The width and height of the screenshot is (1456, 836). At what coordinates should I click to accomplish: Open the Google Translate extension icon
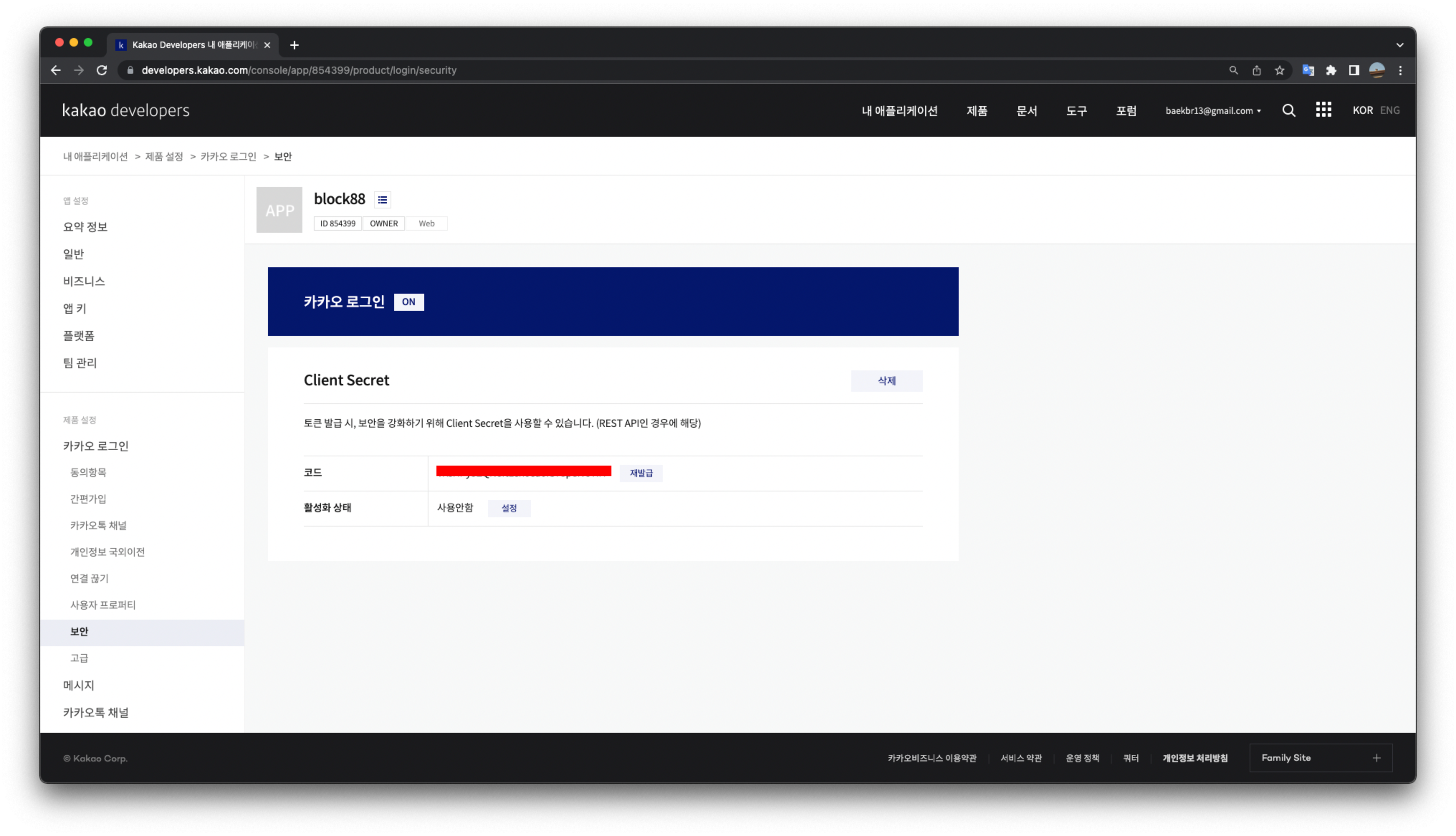(1308, 70)
